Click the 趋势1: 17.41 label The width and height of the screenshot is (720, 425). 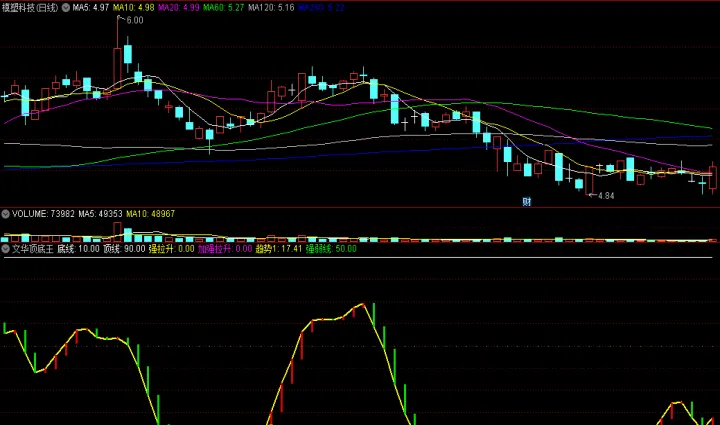(279, 248)
